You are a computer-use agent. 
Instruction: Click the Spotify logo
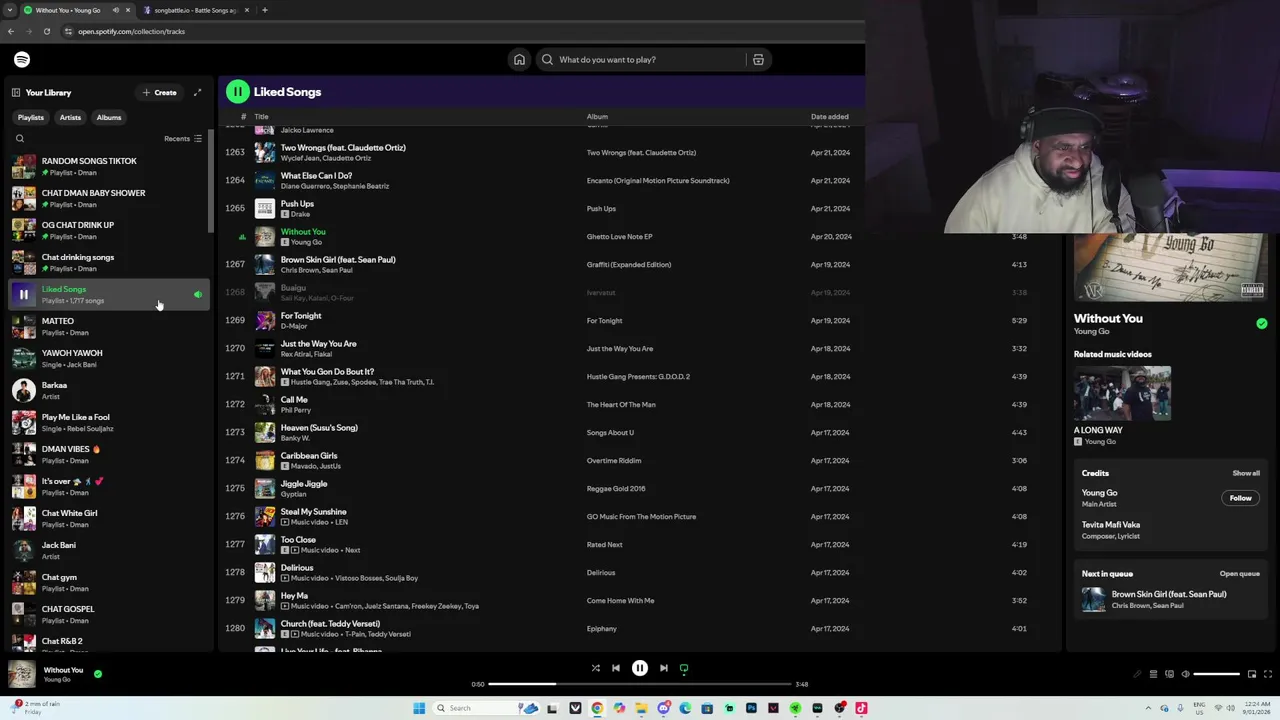[x=22, y=60]
